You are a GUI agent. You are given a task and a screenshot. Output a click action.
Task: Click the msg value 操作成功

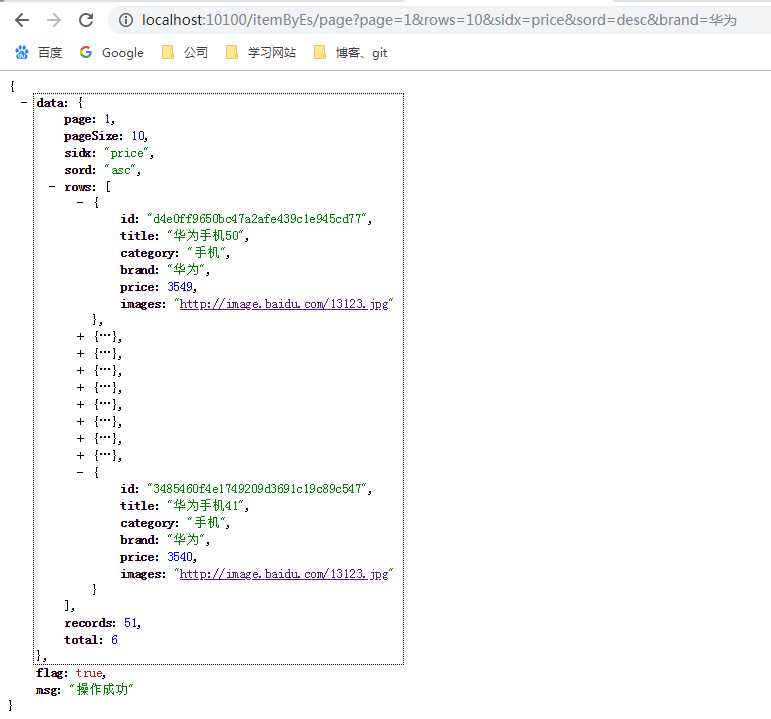(x=102, y=689)
